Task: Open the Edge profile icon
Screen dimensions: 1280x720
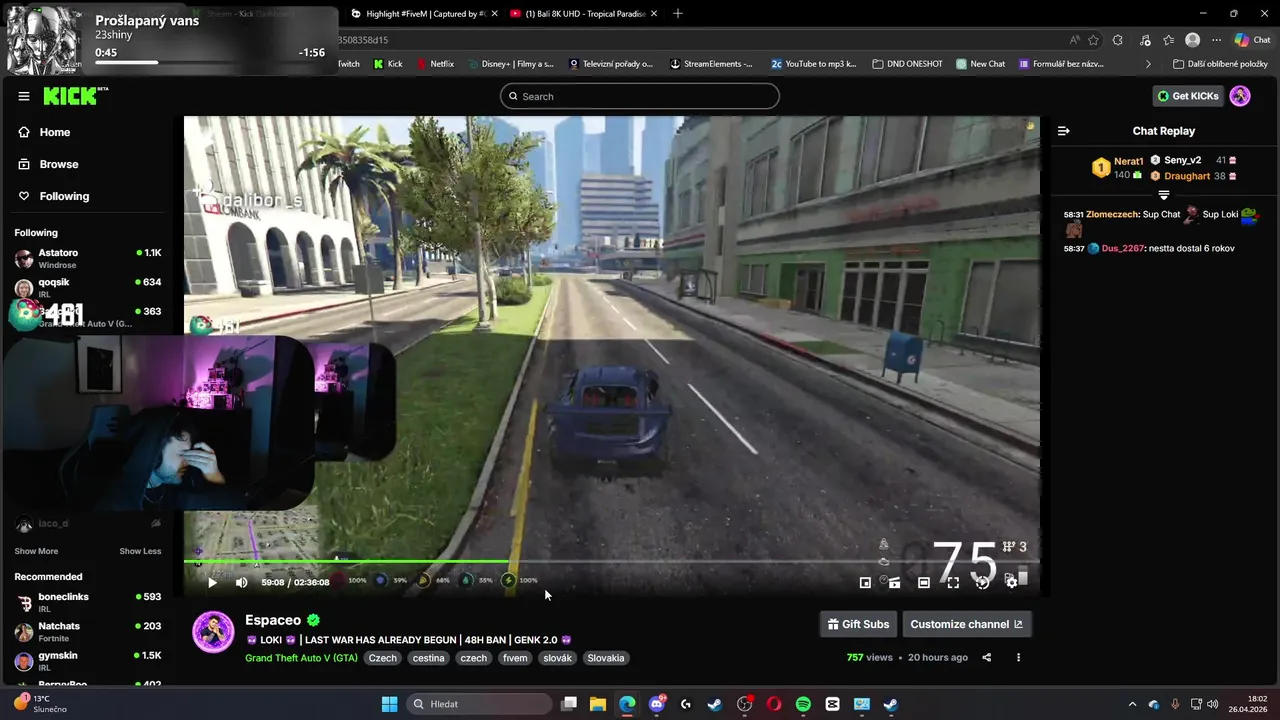Action: [1192, 40]
